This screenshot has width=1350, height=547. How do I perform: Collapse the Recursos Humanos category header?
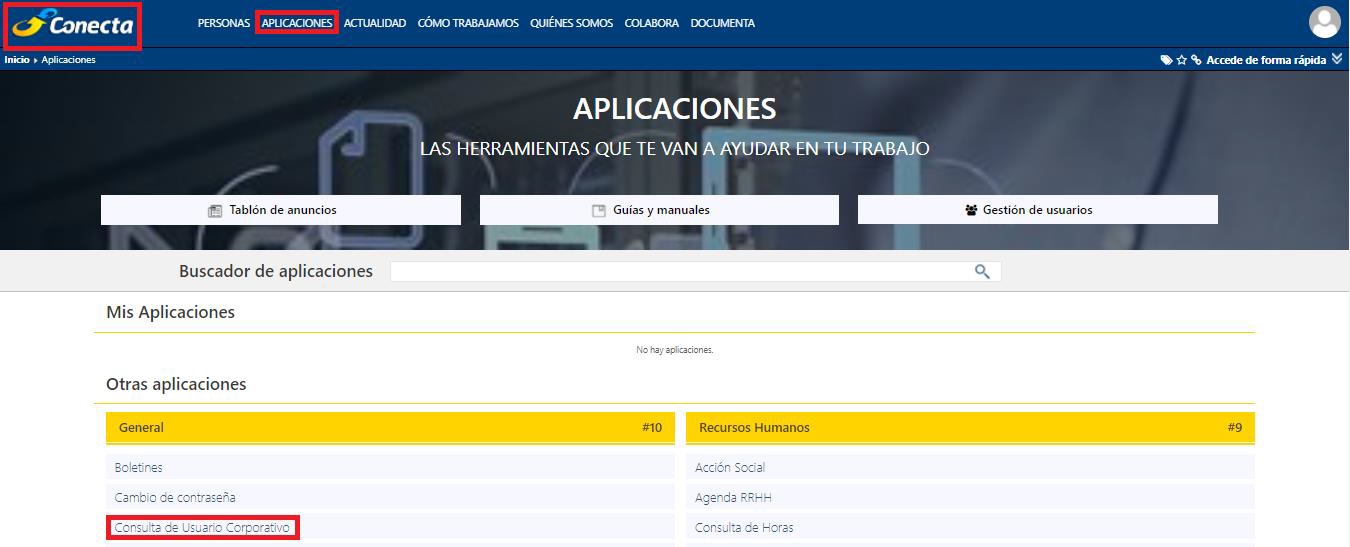(x=970, y=427)
